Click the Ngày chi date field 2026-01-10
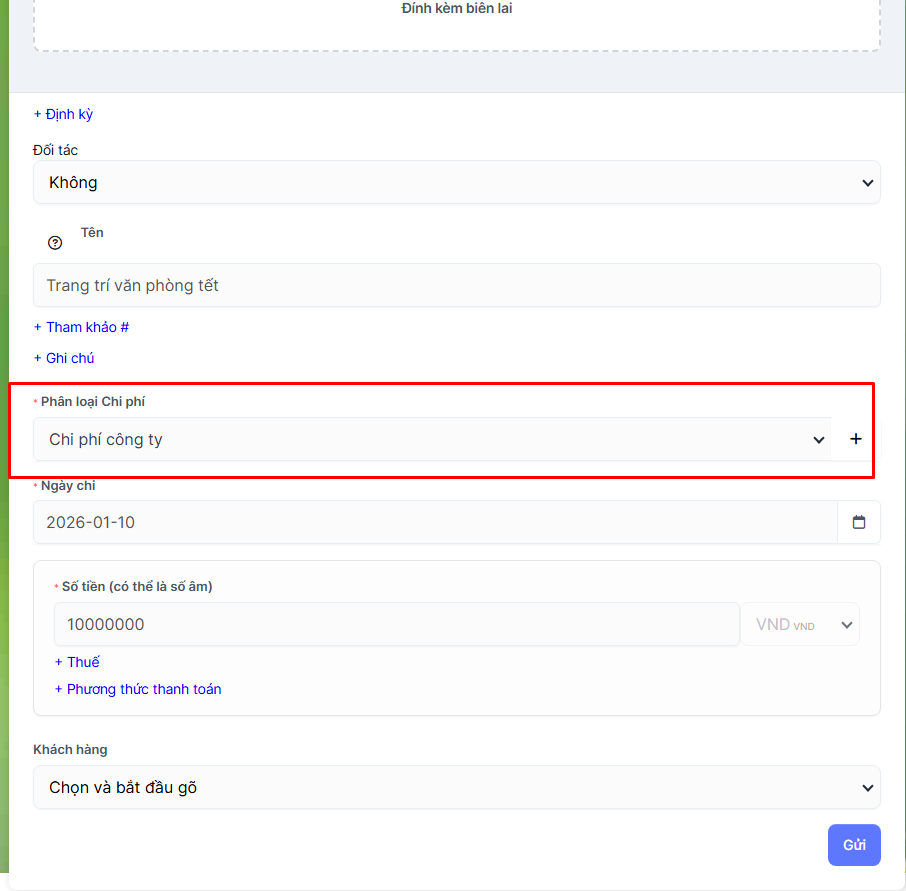Screen dimensions: 906x891 [x=434, y=522]
